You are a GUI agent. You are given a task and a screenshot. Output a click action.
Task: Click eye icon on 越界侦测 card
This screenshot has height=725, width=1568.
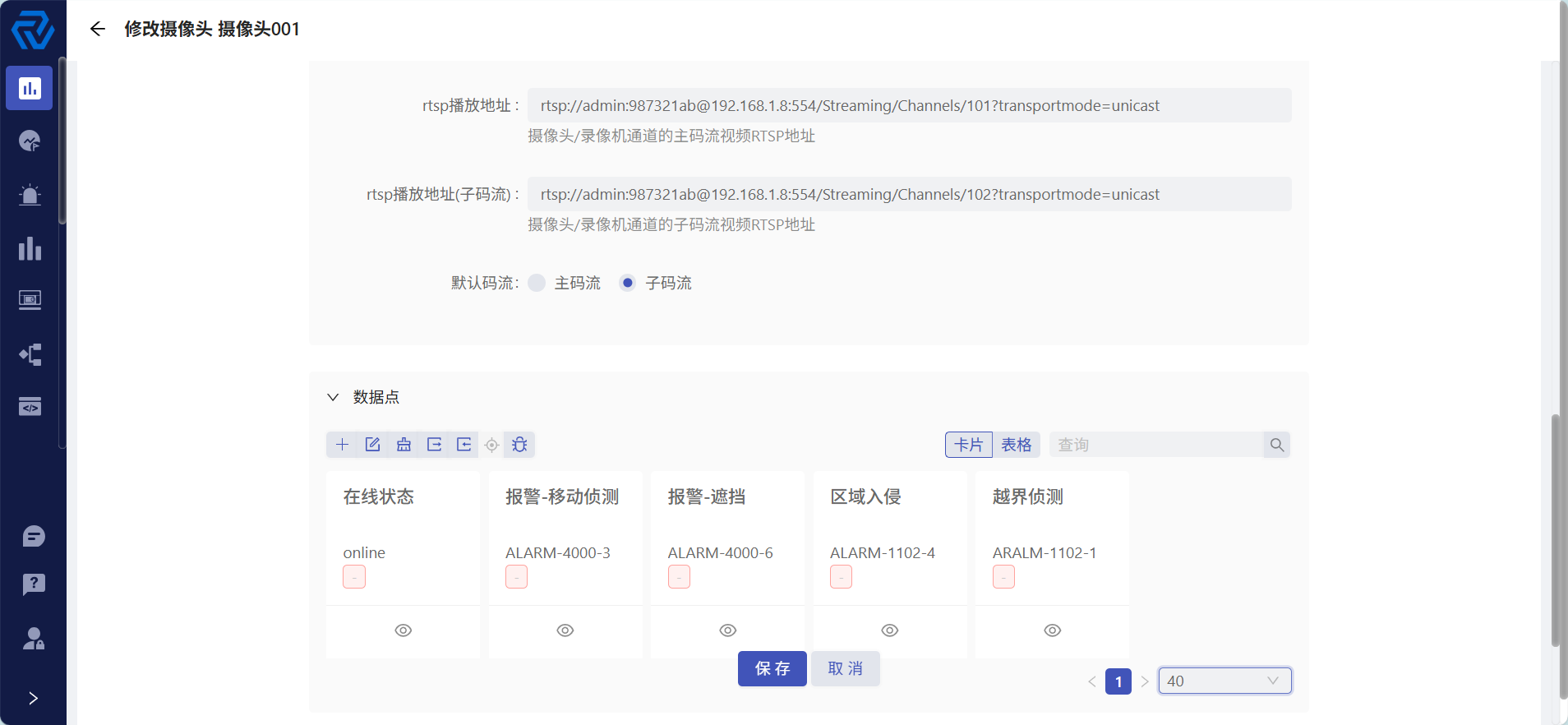tap(1053, 630)
